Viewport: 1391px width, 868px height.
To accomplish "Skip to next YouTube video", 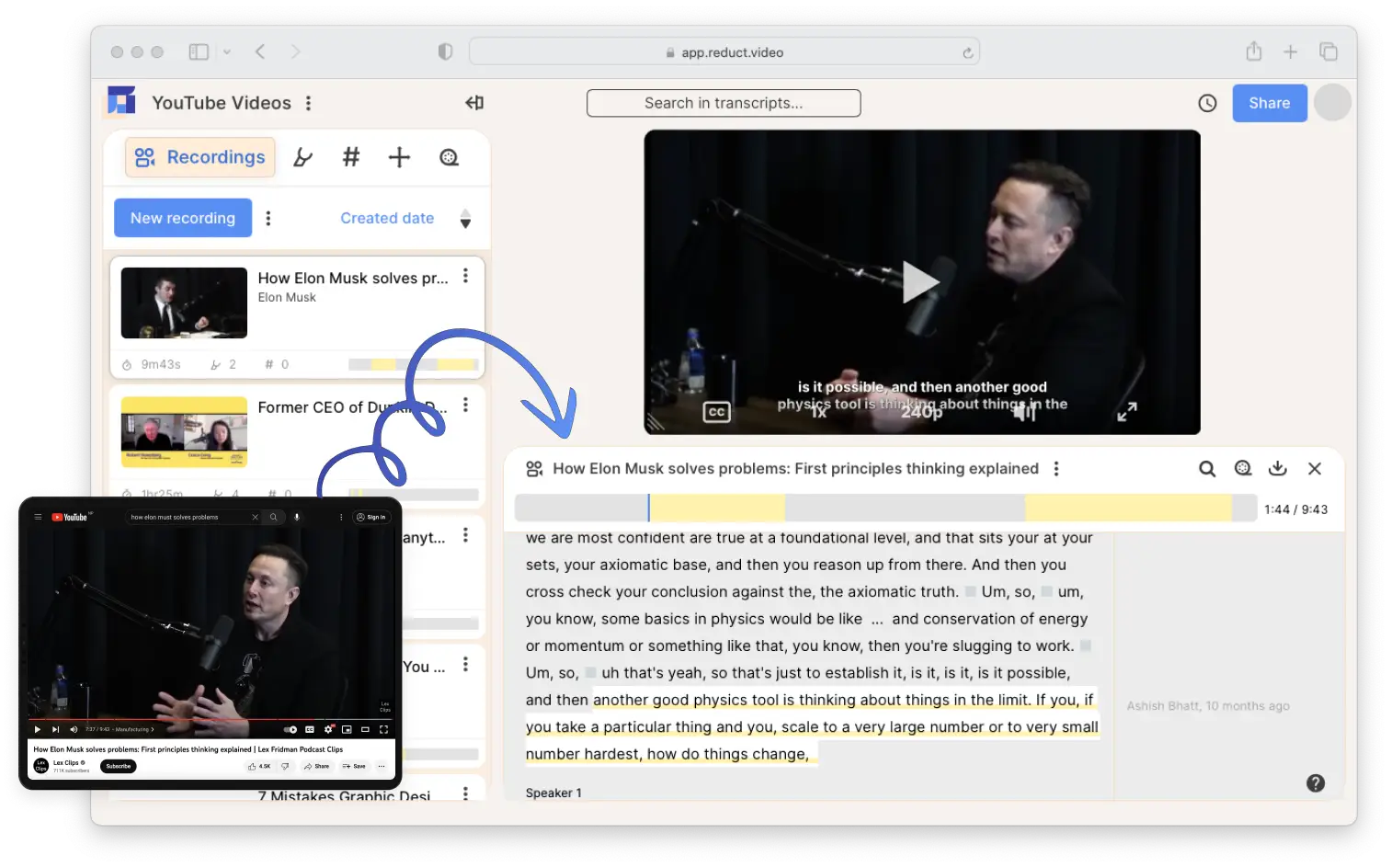I will pos(55,729).
